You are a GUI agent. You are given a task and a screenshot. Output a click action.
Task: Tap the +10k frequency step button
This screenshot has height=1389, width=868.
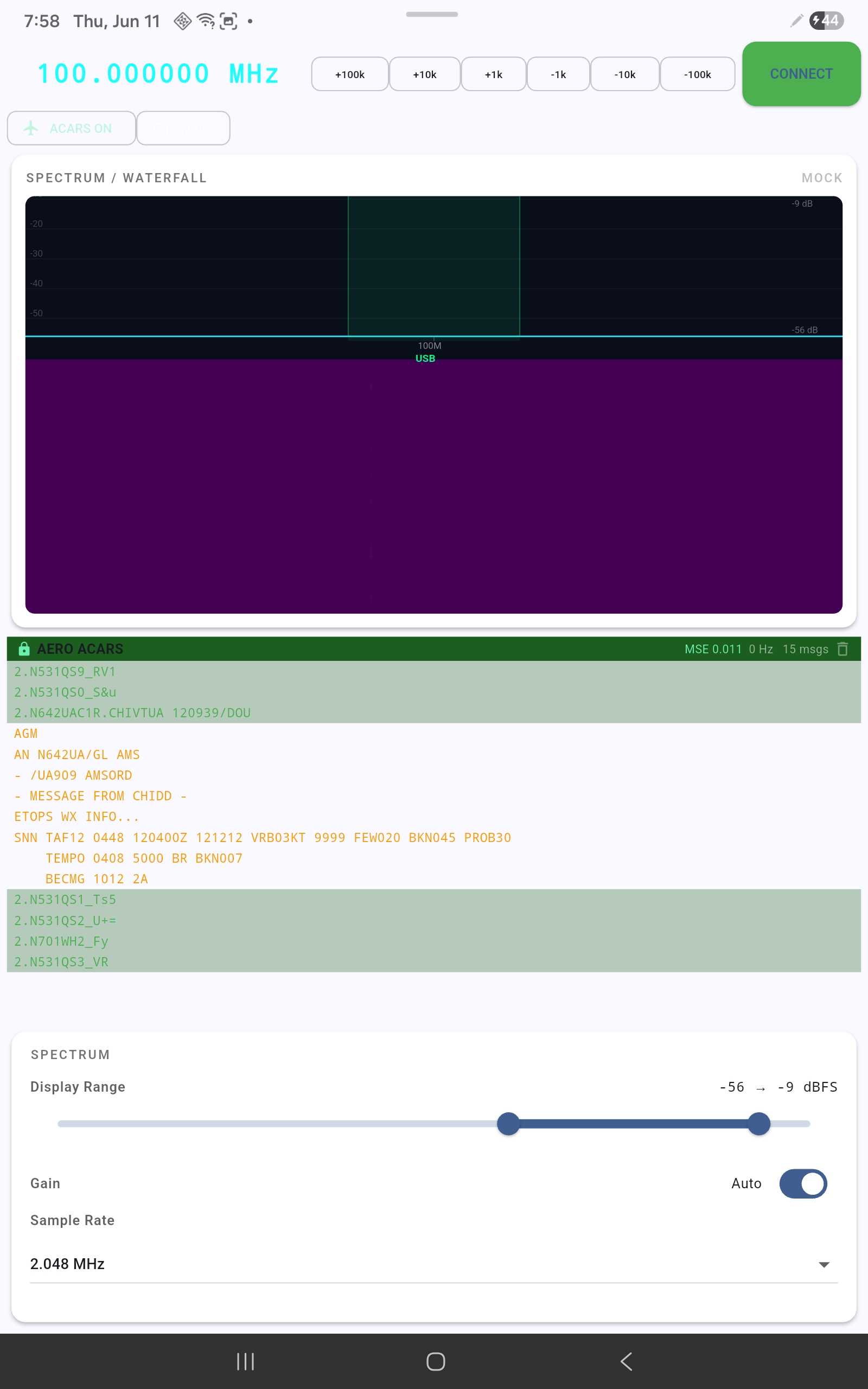coord(425,74)
